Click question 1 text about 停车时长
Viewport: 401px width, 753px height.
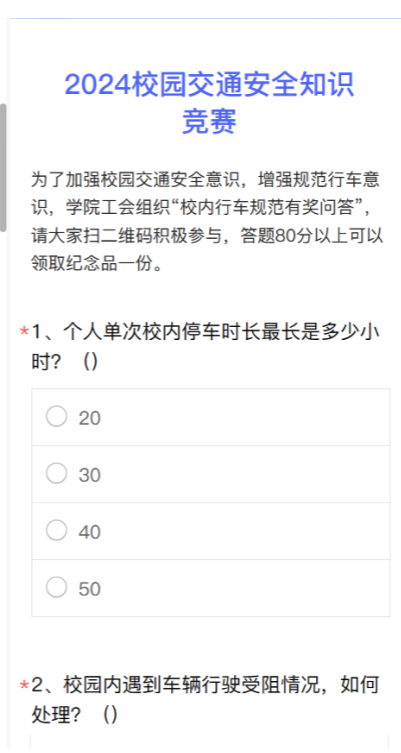click(x=206, y=346)
